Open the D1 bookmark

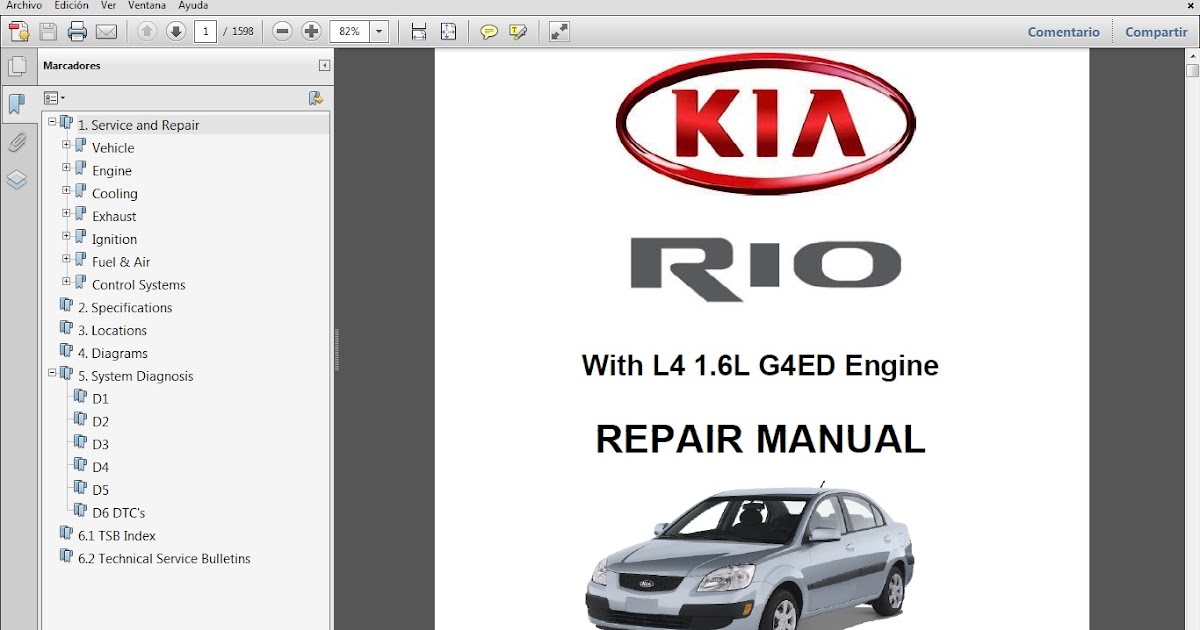(x=100, y=399)
